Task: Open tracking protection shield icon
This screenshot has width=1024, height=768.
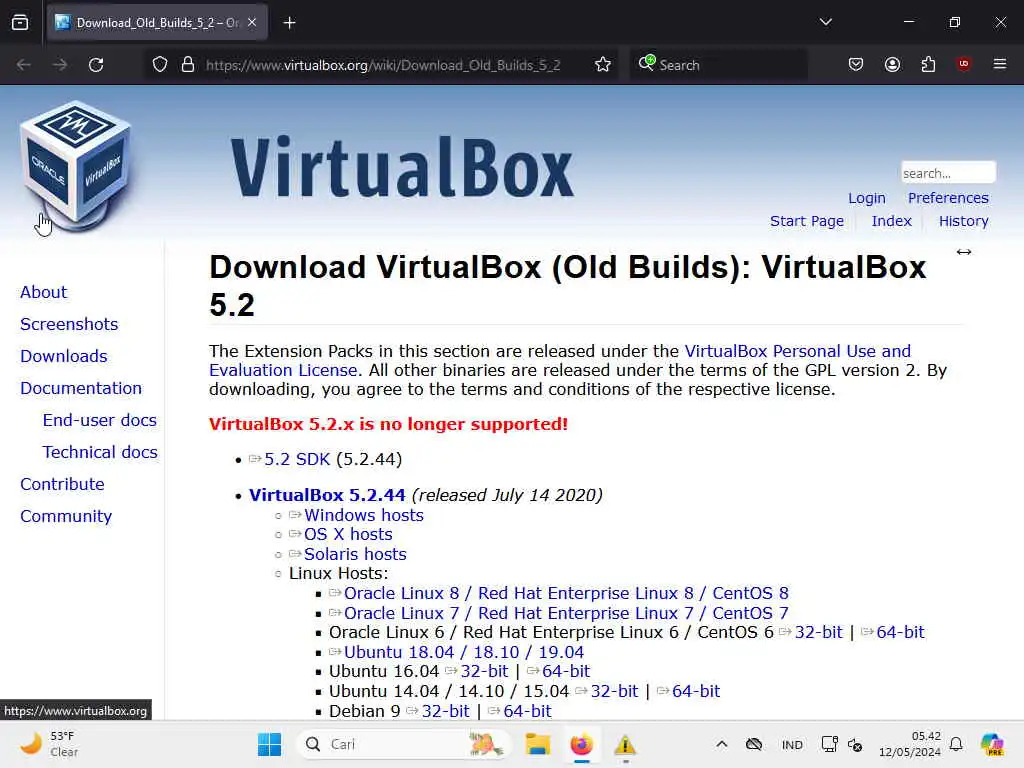Action: pyautogui.click(x=160, y=65)
